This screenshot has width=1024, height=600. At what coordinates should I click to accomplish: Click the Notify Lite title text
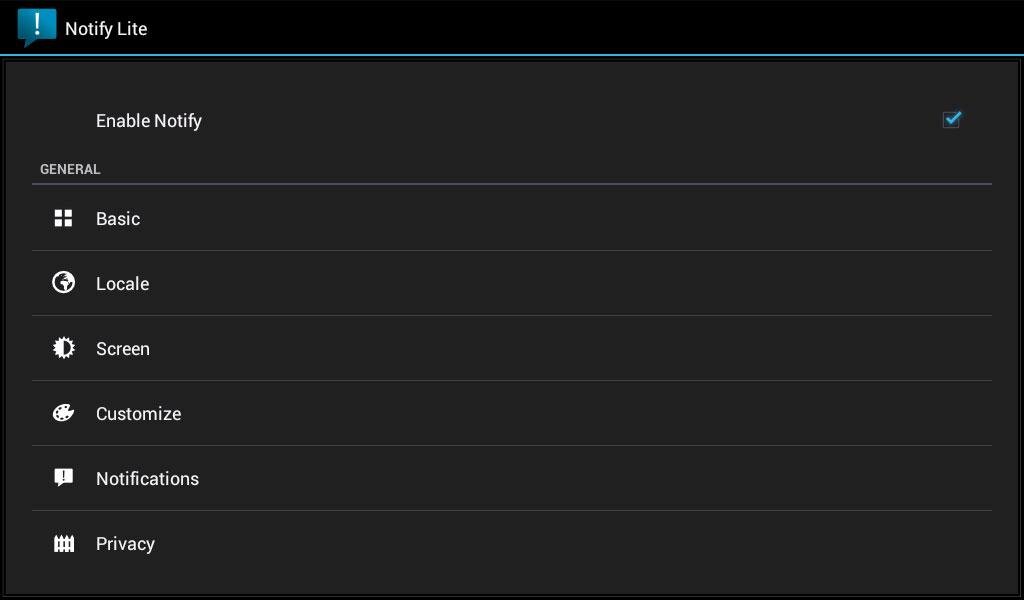(106, 29)
